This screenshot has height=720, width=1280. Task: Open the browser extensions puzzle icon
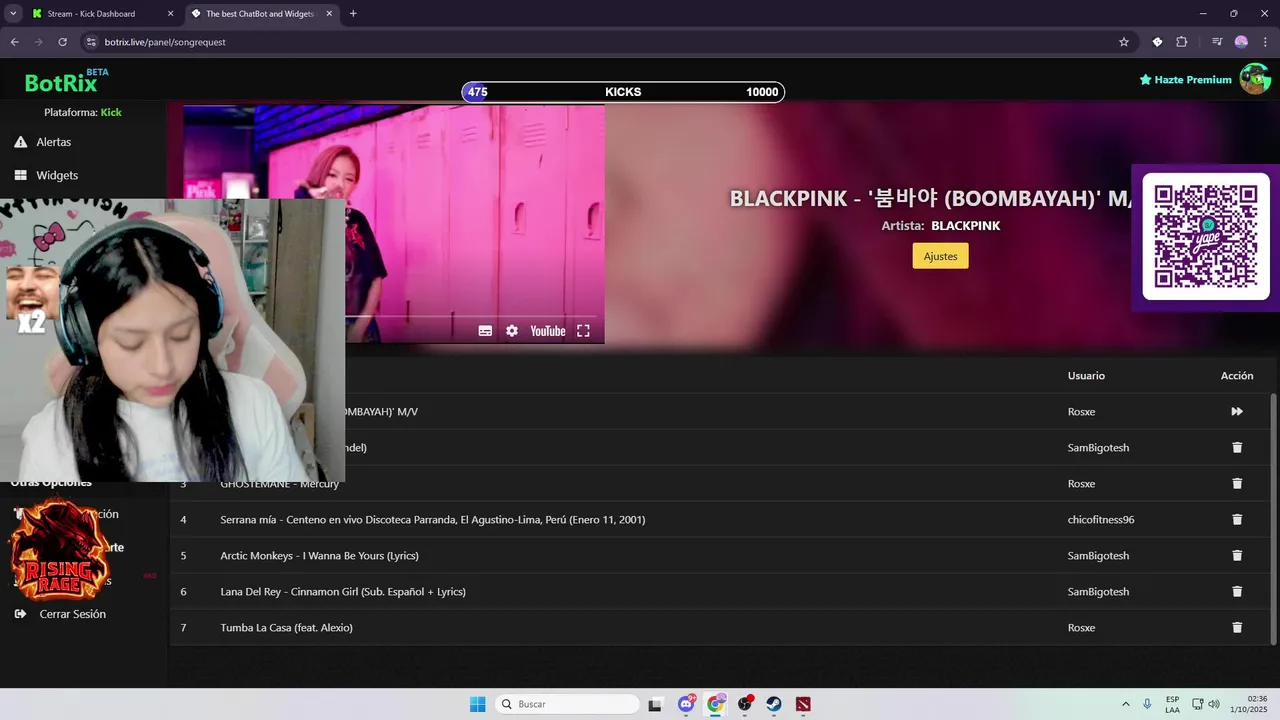click(1182, 42)
